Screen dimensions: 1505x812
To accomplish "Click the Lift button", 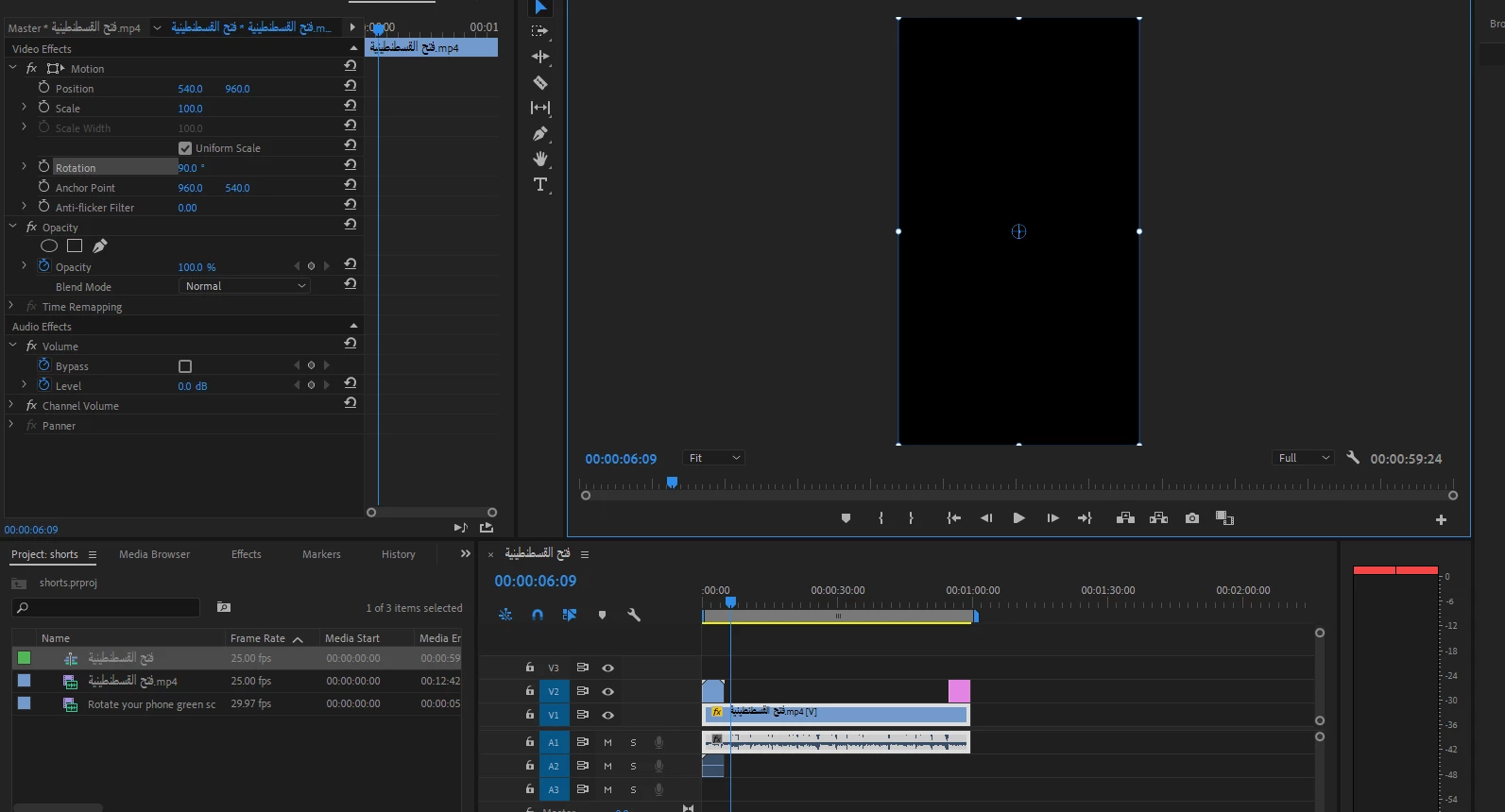I will (1125, 518).
